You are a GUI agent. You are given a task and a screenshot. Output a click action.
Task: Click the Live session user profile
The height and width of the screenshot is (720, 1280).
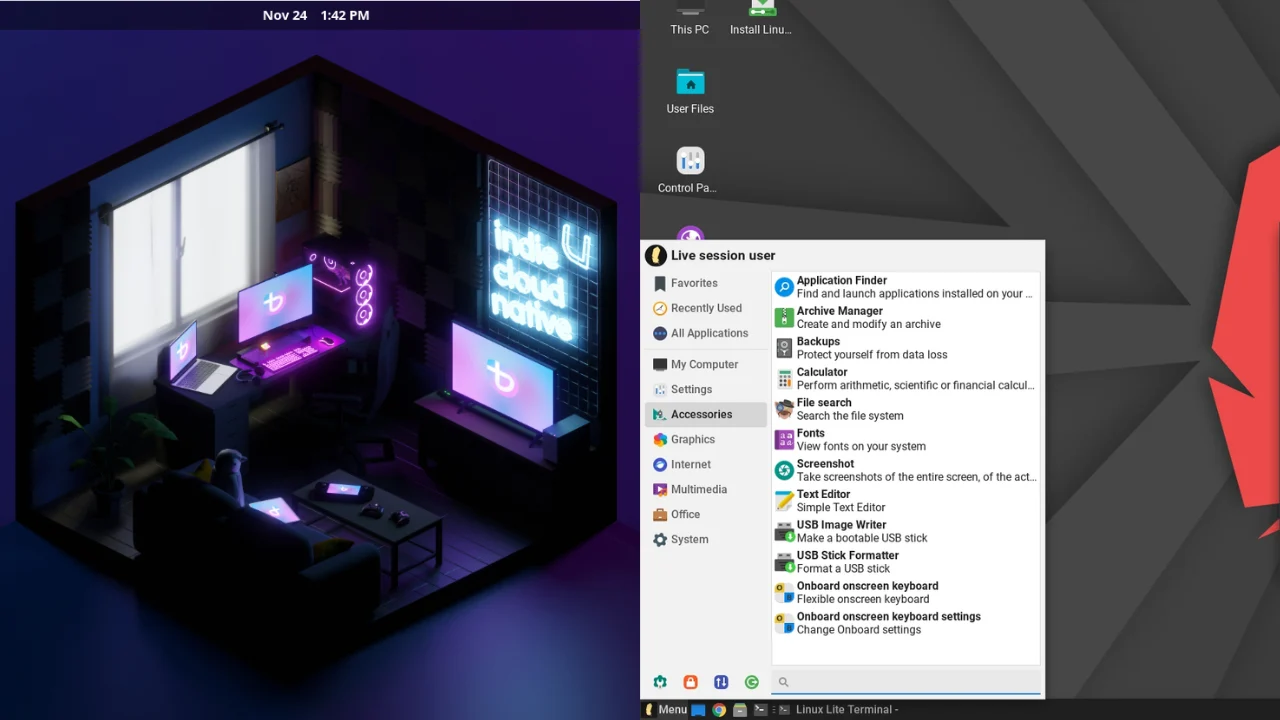point(710,255)
